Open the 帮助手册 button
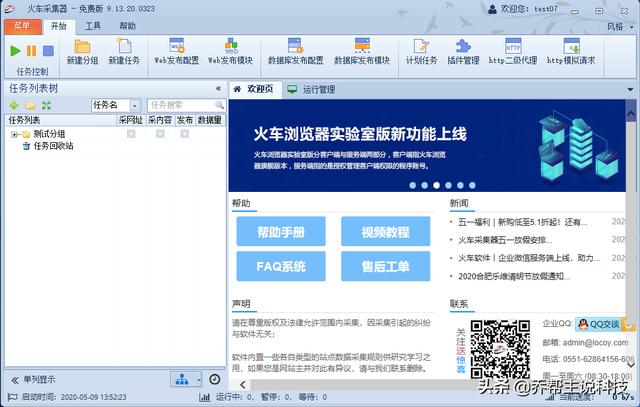This screenshot has width=640, height=407. point(281,231)
